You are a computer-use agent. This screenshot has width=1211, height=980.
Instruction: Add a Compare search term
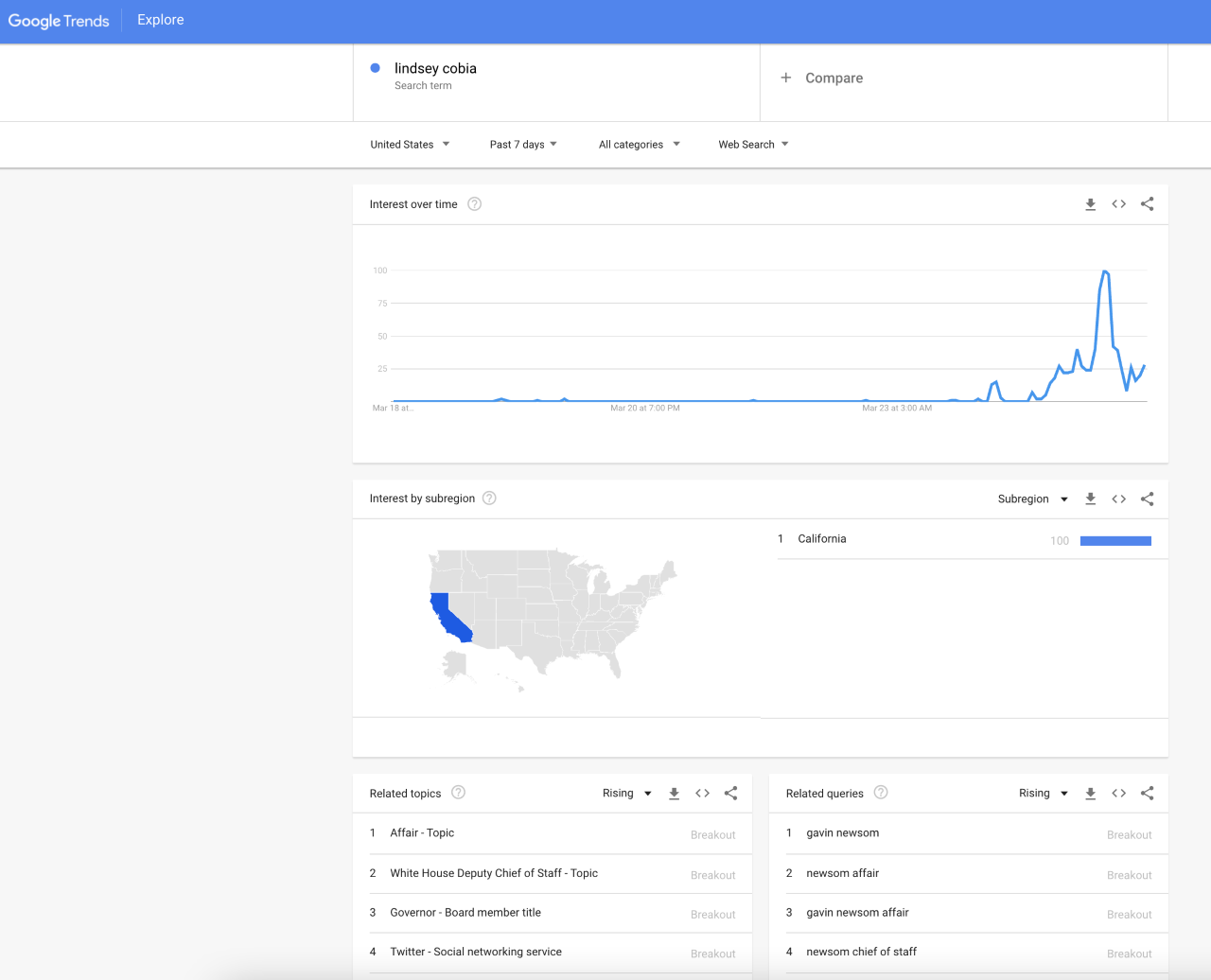pos(822,79)
